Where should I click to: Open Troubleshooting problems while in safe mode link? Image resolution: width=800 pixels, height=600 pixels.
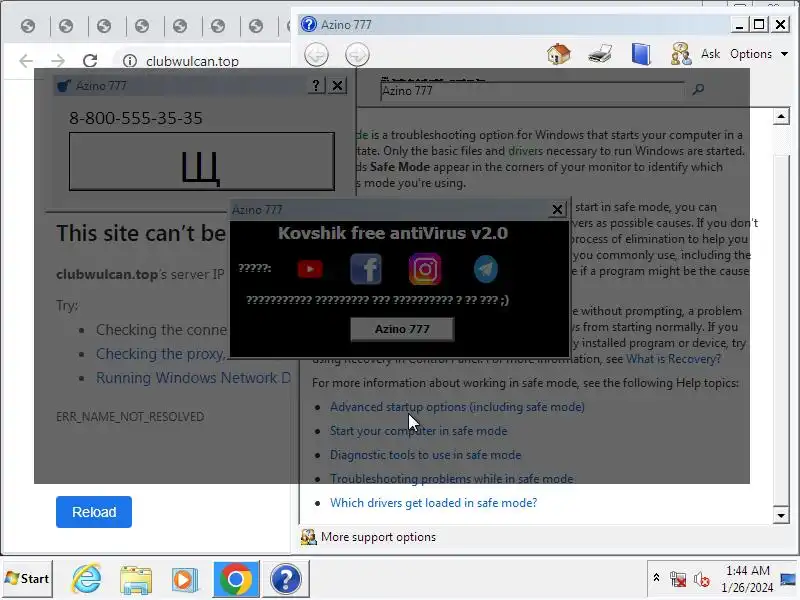(x=452, y=479)
